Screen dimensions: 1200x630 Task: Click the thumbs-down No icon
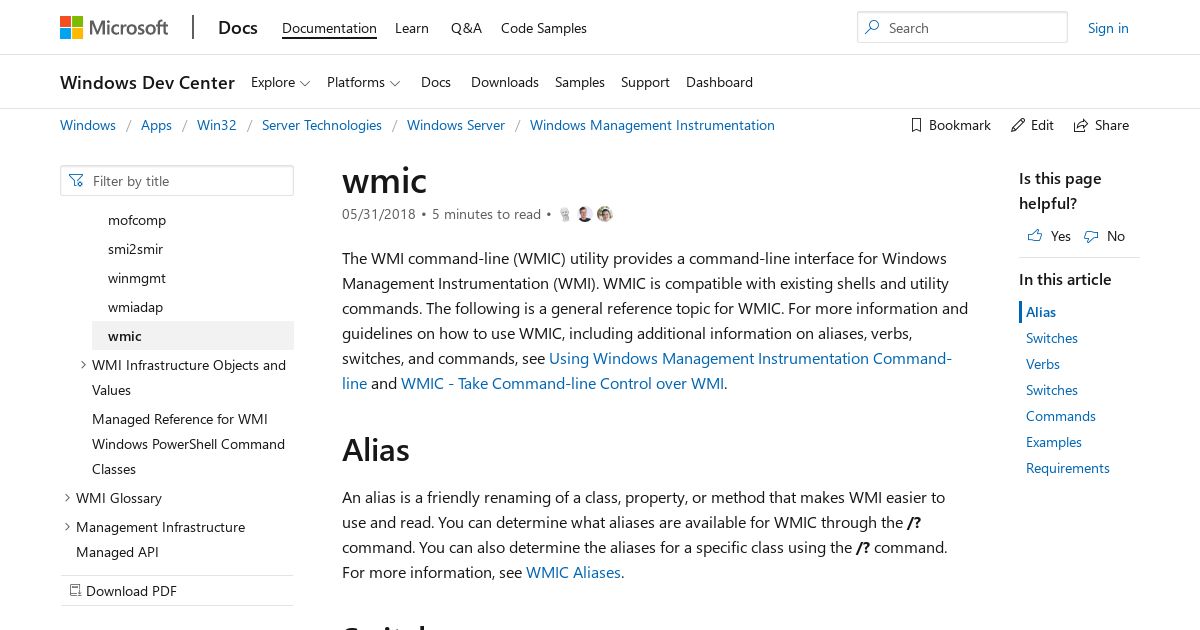click(1091, 236)
